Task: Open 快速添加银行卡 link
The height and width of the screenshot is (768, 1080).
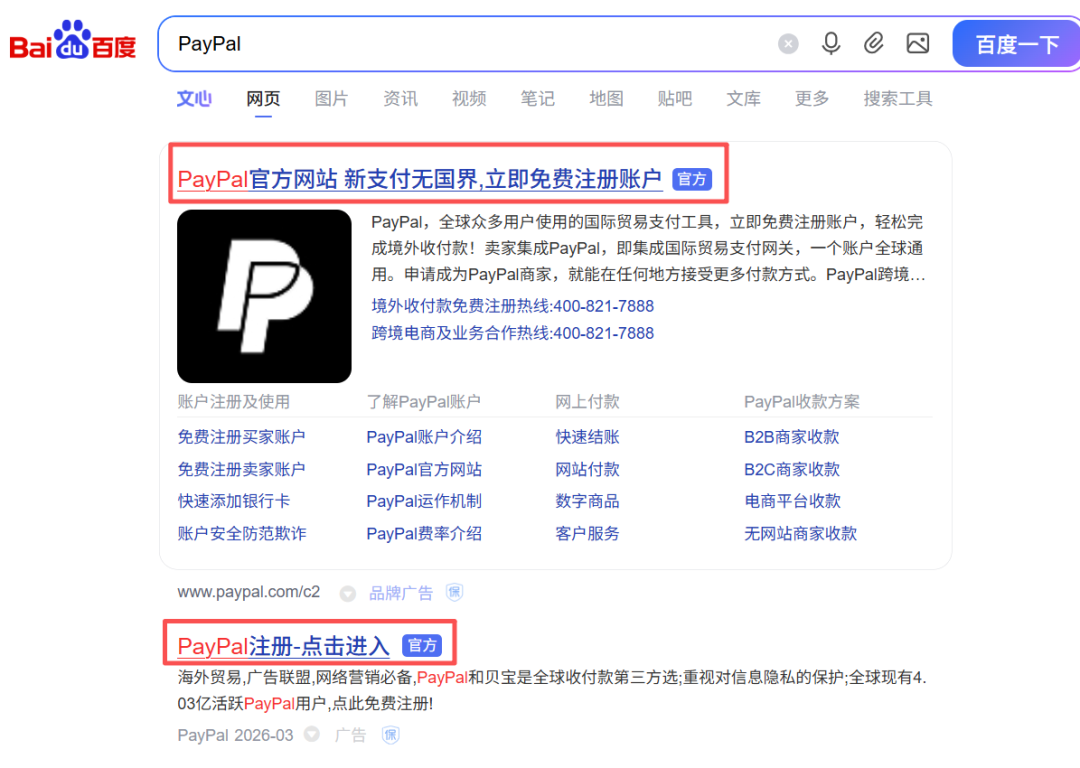Action: (233, 501)
